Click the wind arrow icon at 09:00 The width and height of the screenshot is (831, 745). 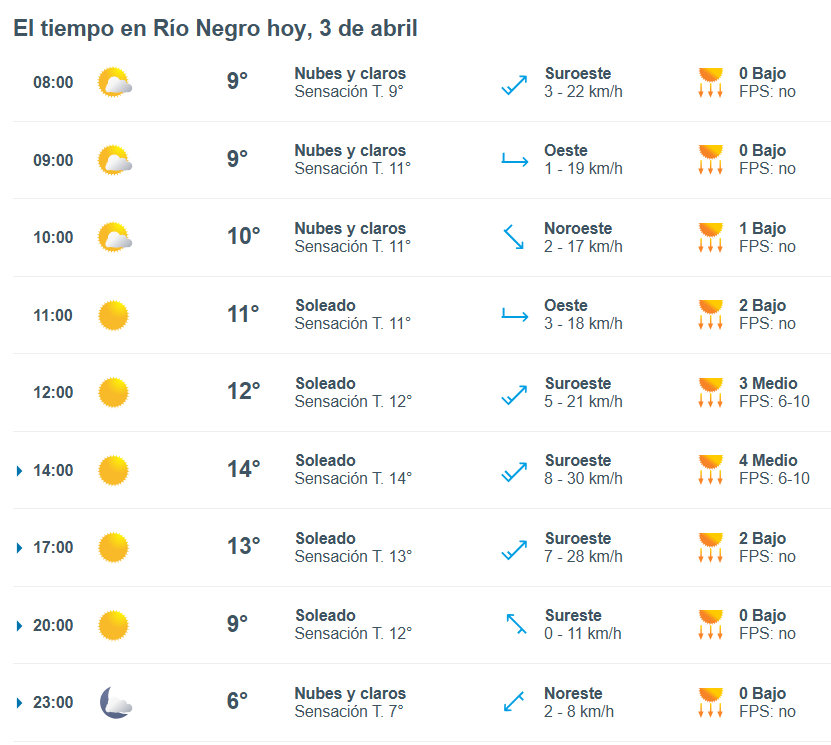(514, 159)
